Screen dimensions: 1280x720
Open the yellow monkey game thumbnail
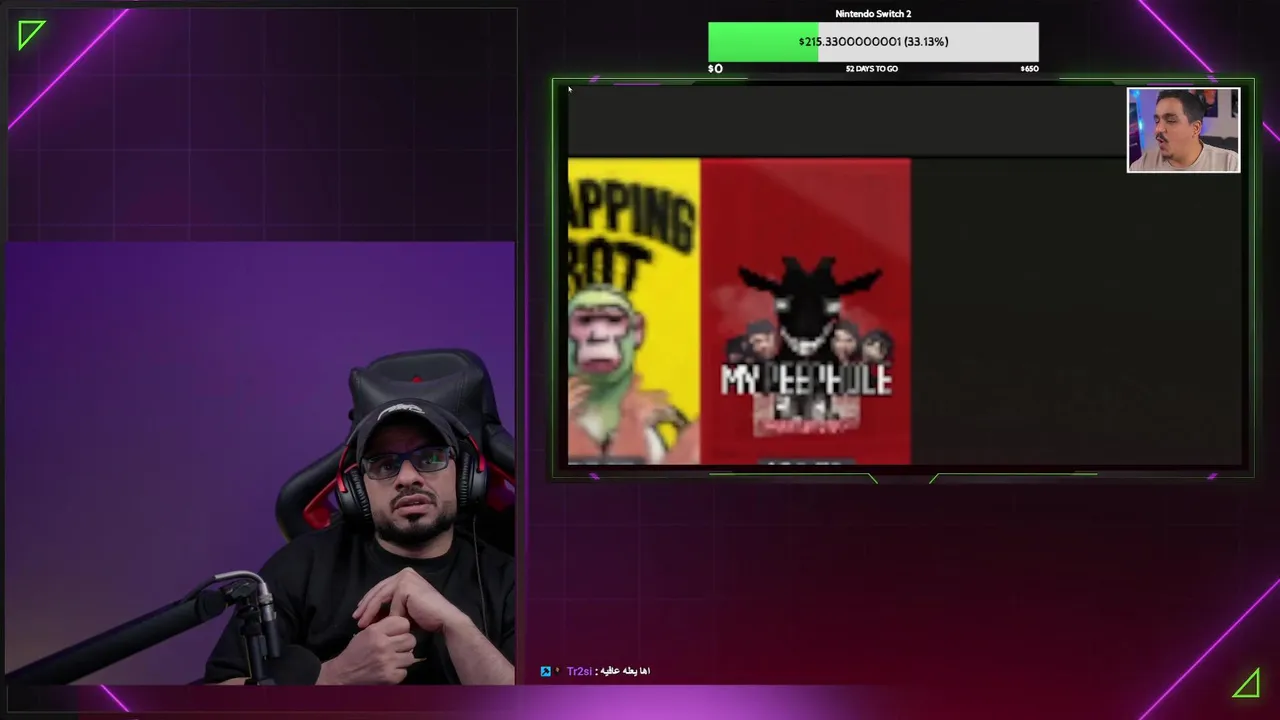click(x=634, y=311)
